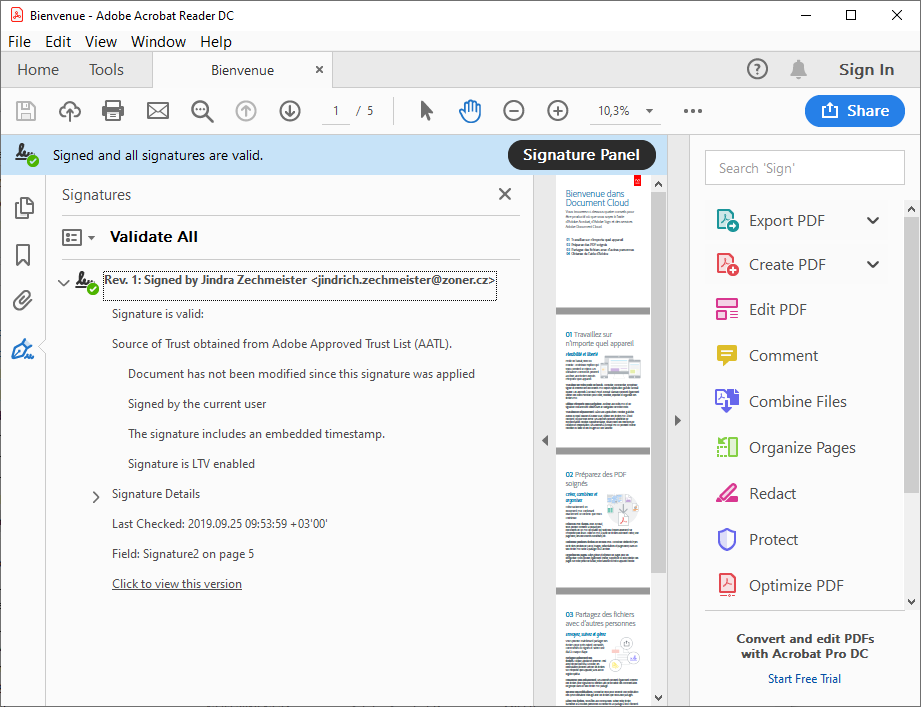
Task: Go to previous page arrow
Action: (x=246, y=110)
